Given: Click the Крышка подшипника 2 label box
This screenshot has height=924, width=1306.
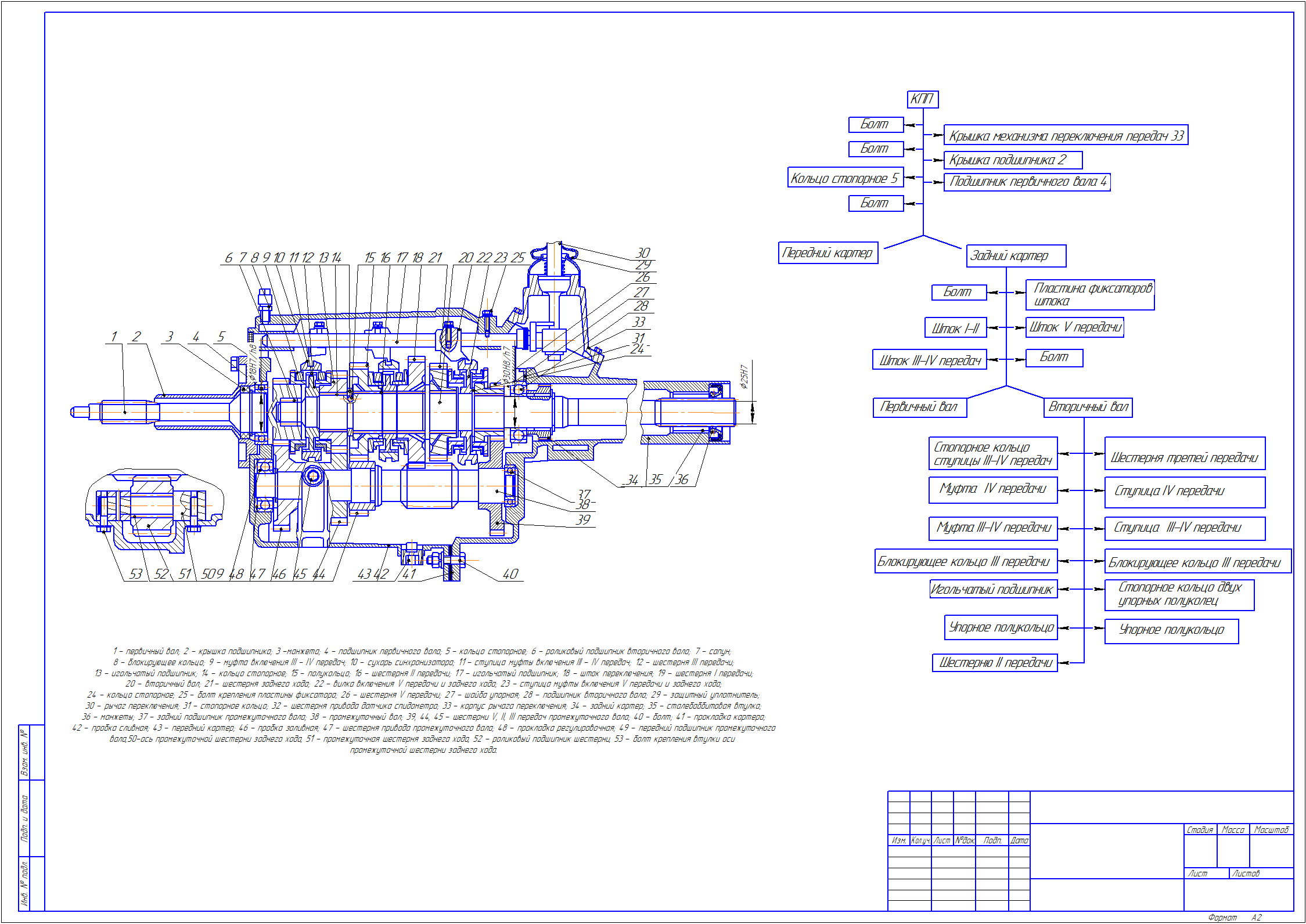Looking at the screenshot, I should [x=1012, y=160].
